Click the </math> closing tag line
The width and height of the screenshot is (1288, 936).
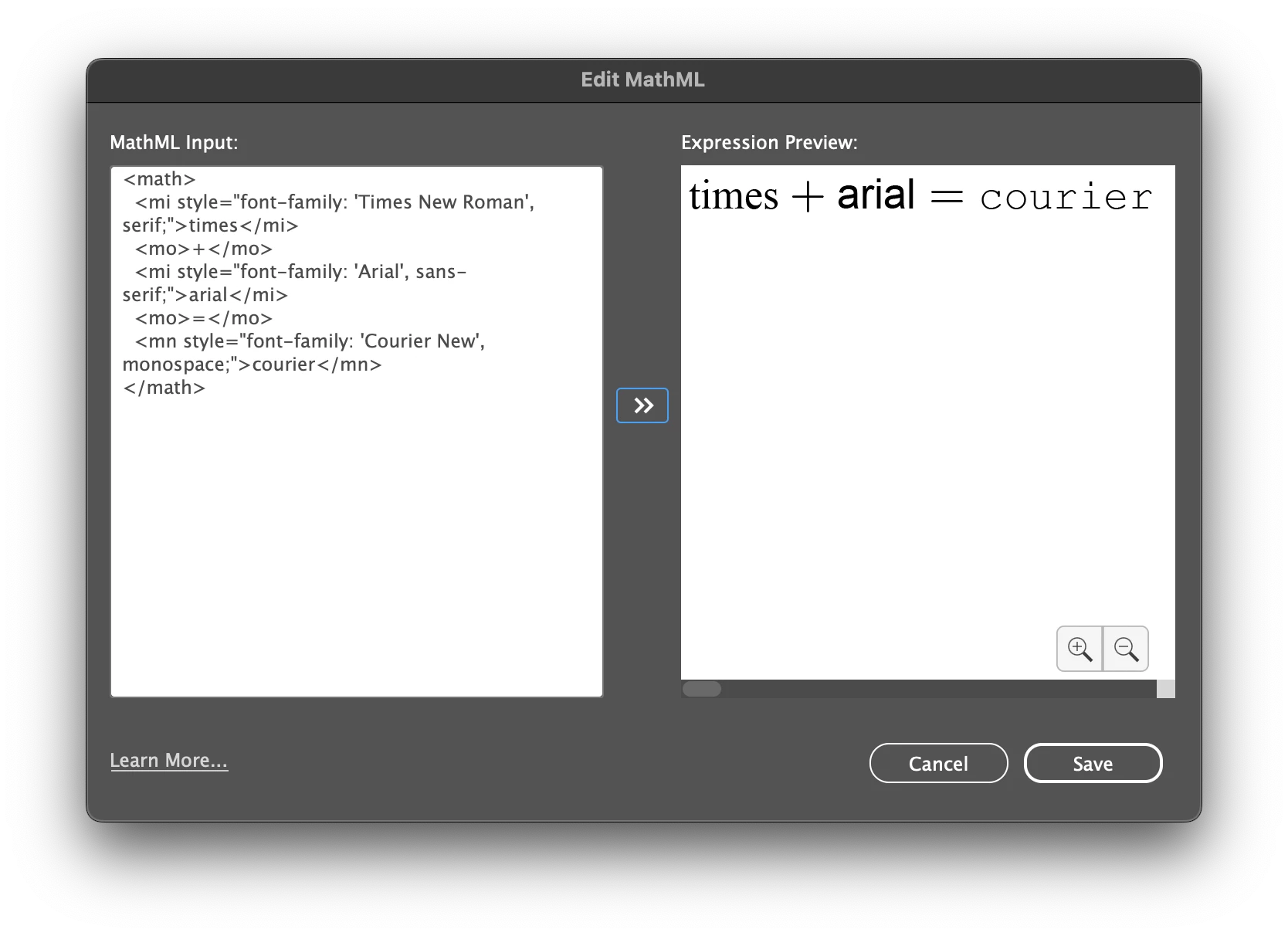coord(164,388)
